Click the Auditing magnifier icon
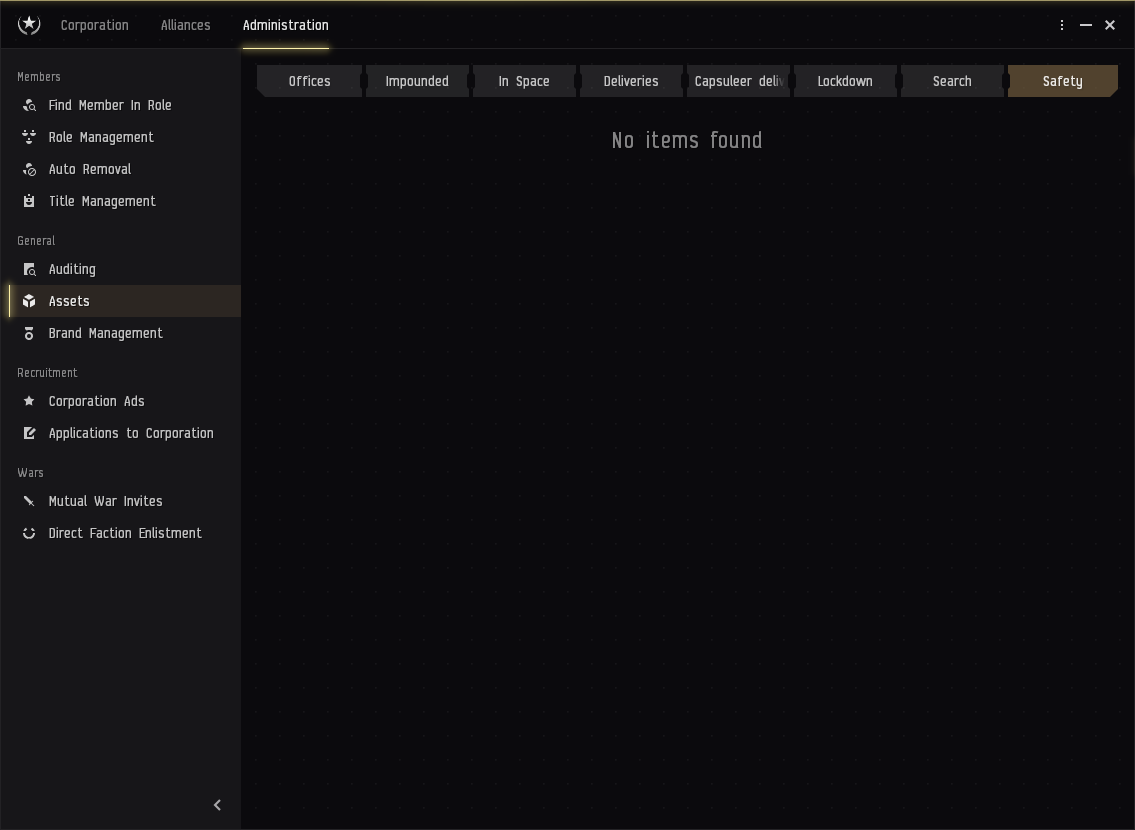Image resolution: width=1135 pixels, height=830 pixels. 29,269
